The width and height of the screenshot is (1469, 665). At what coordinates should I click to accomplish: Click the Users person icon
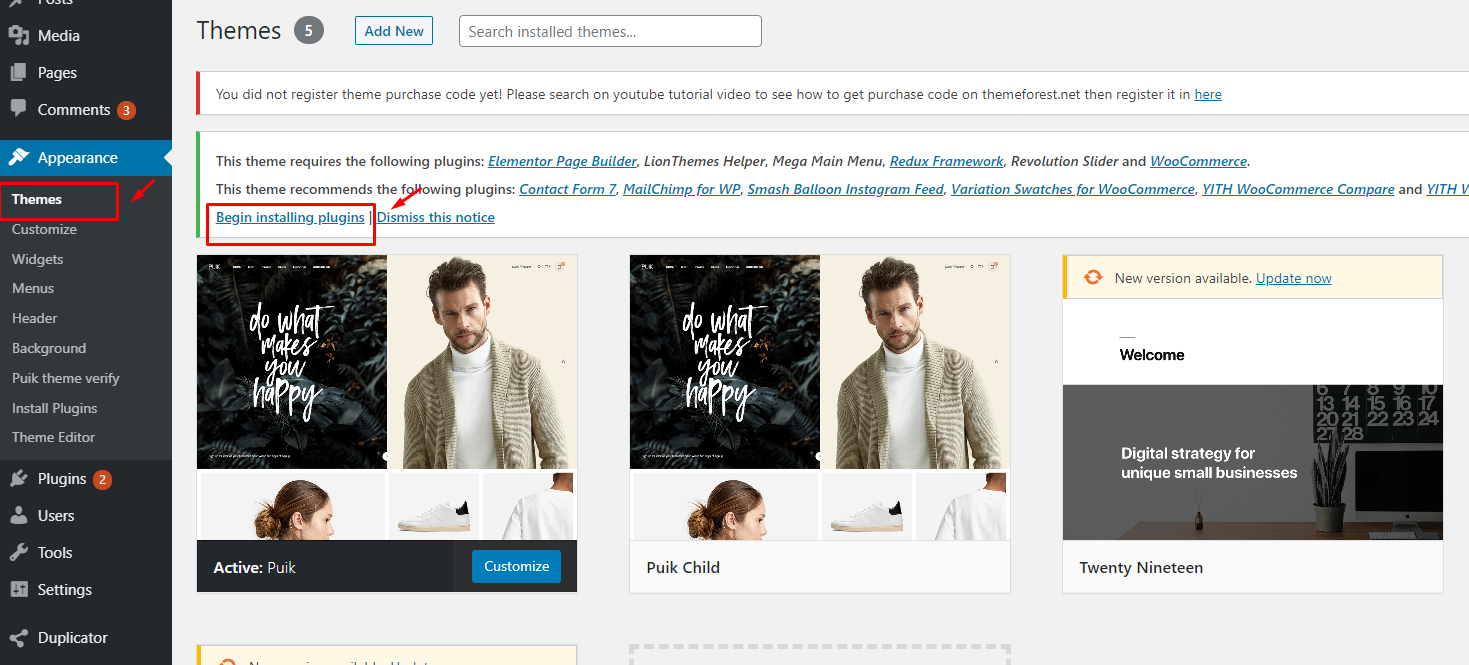click(x=18, y=516)
